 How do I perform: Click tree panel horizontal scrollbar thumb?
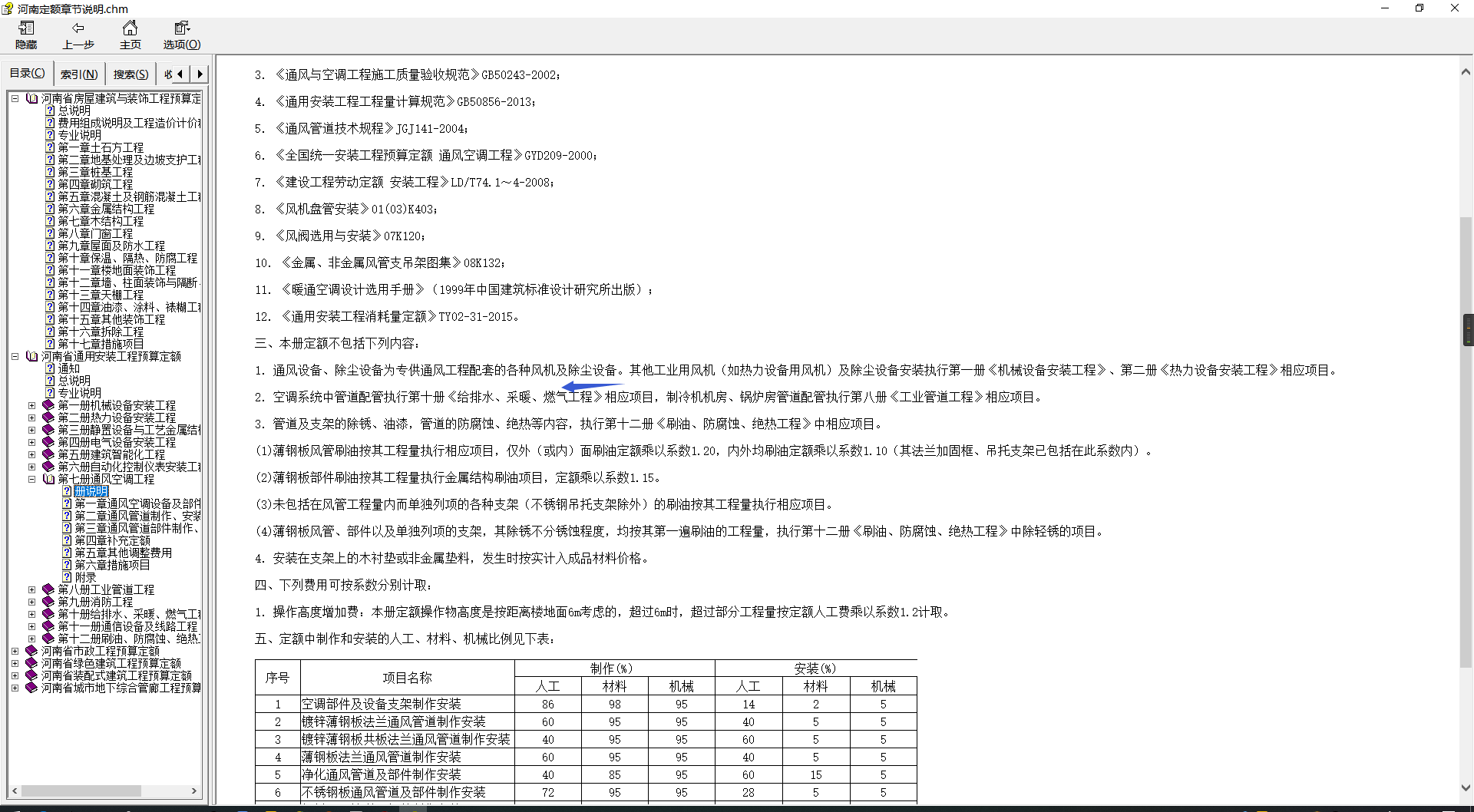[x=81, y=791]
